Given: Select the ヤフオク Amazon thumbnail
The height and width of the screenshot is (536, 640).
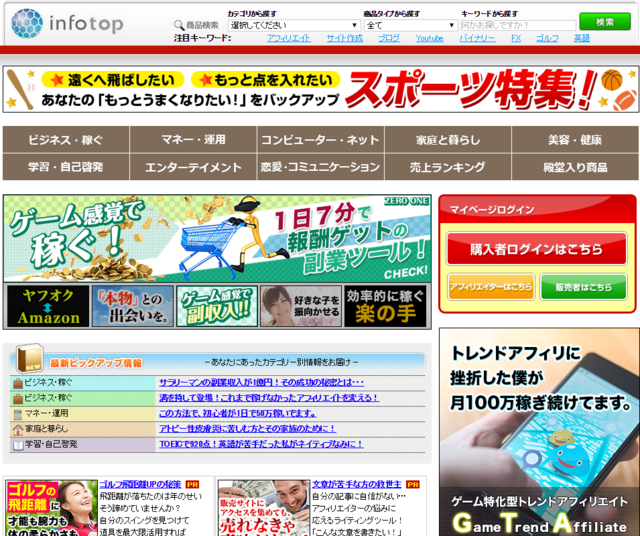Looking at the screenshot, I should (48, 306).
